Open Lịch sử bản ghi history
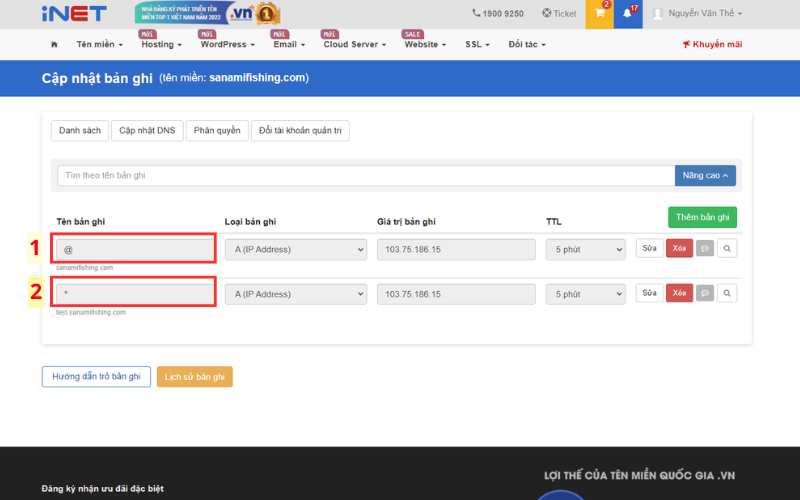The width and height of the screenshot is (800, 500). click(194, 377)
